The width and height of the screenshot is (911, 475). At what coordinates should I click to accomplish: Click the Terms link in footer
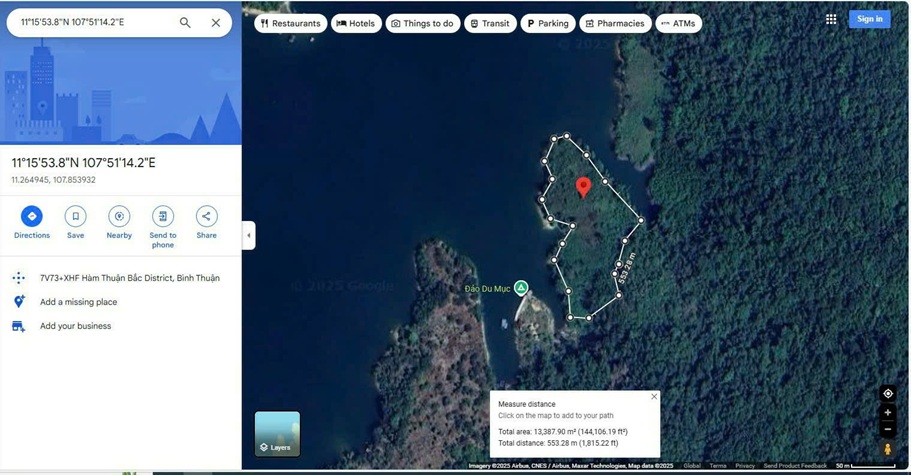click(718, 466)
